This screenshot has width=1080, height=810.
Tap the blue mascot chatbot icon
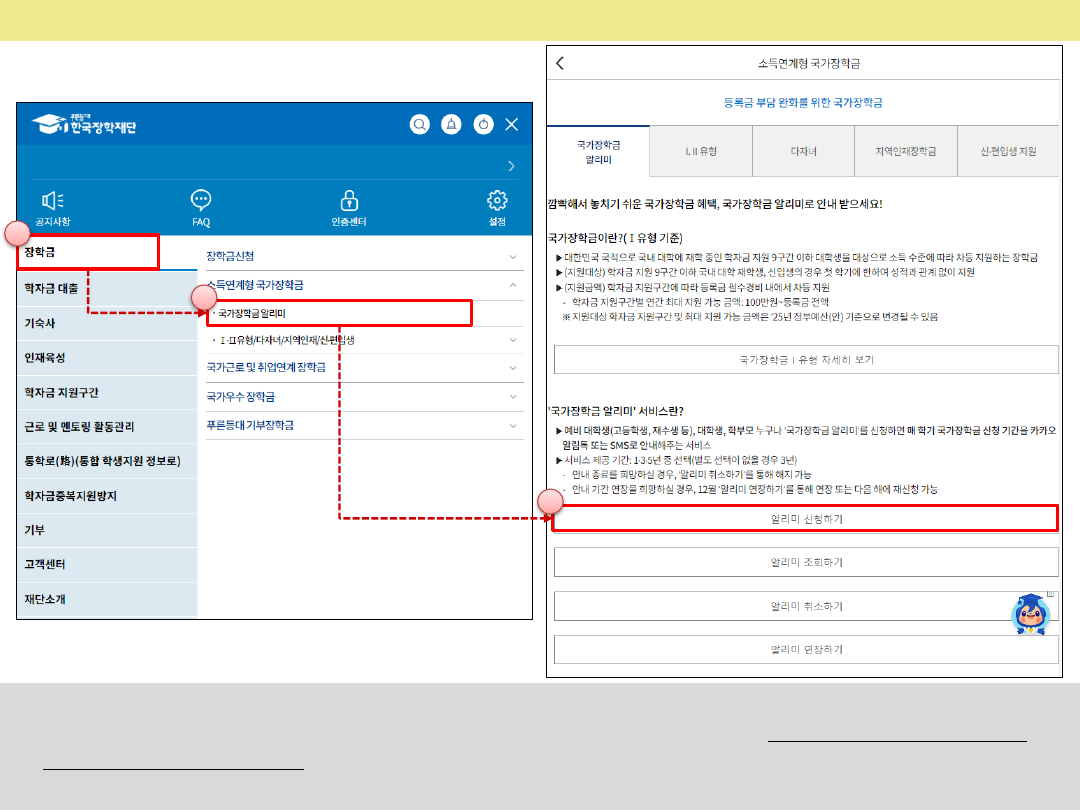tap(1030, 613)
